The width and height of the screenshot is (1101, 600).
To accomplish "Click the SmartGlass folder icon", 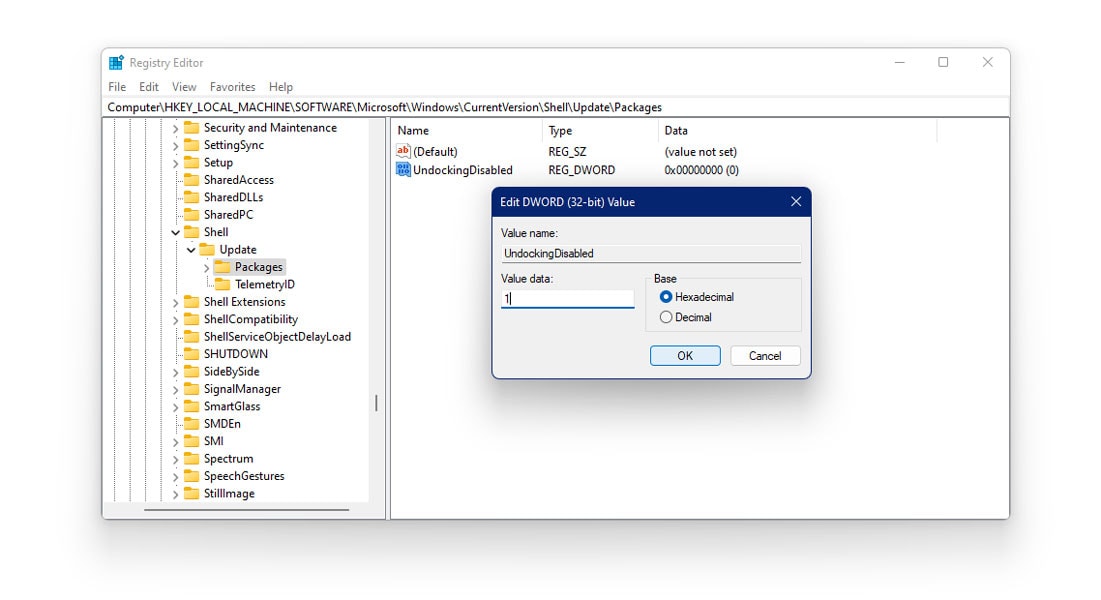I will coord(192,406).
